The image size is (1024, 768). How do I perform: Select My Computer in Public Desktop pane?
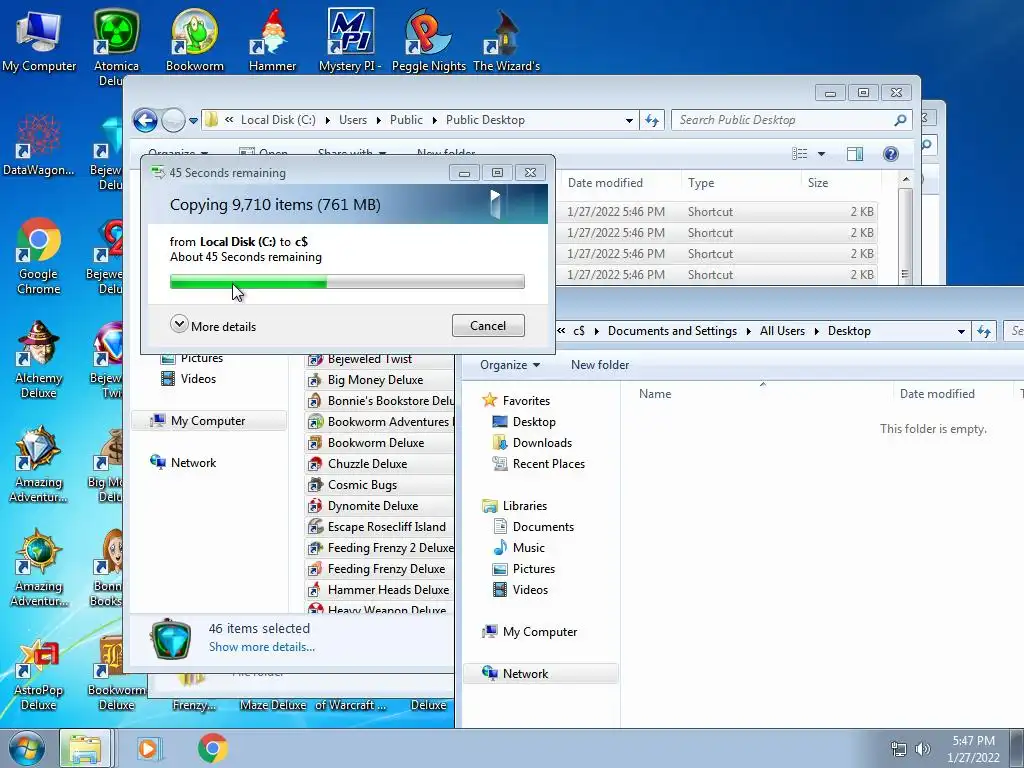click(208, 421)
